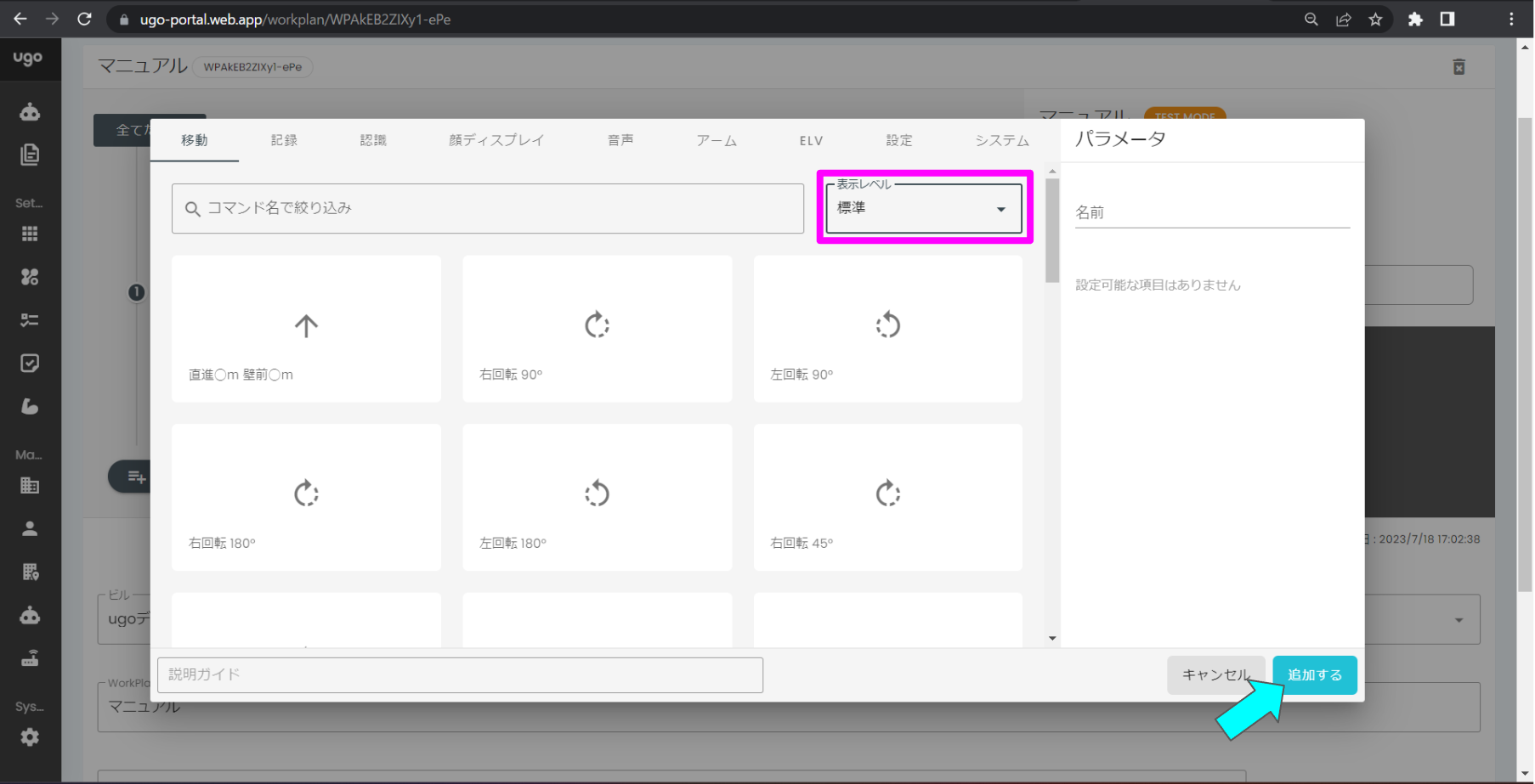Switch to the 設定 tab
Image resolution: width=1535 pixels, height=784 pixels.
(x=899, y=140)
